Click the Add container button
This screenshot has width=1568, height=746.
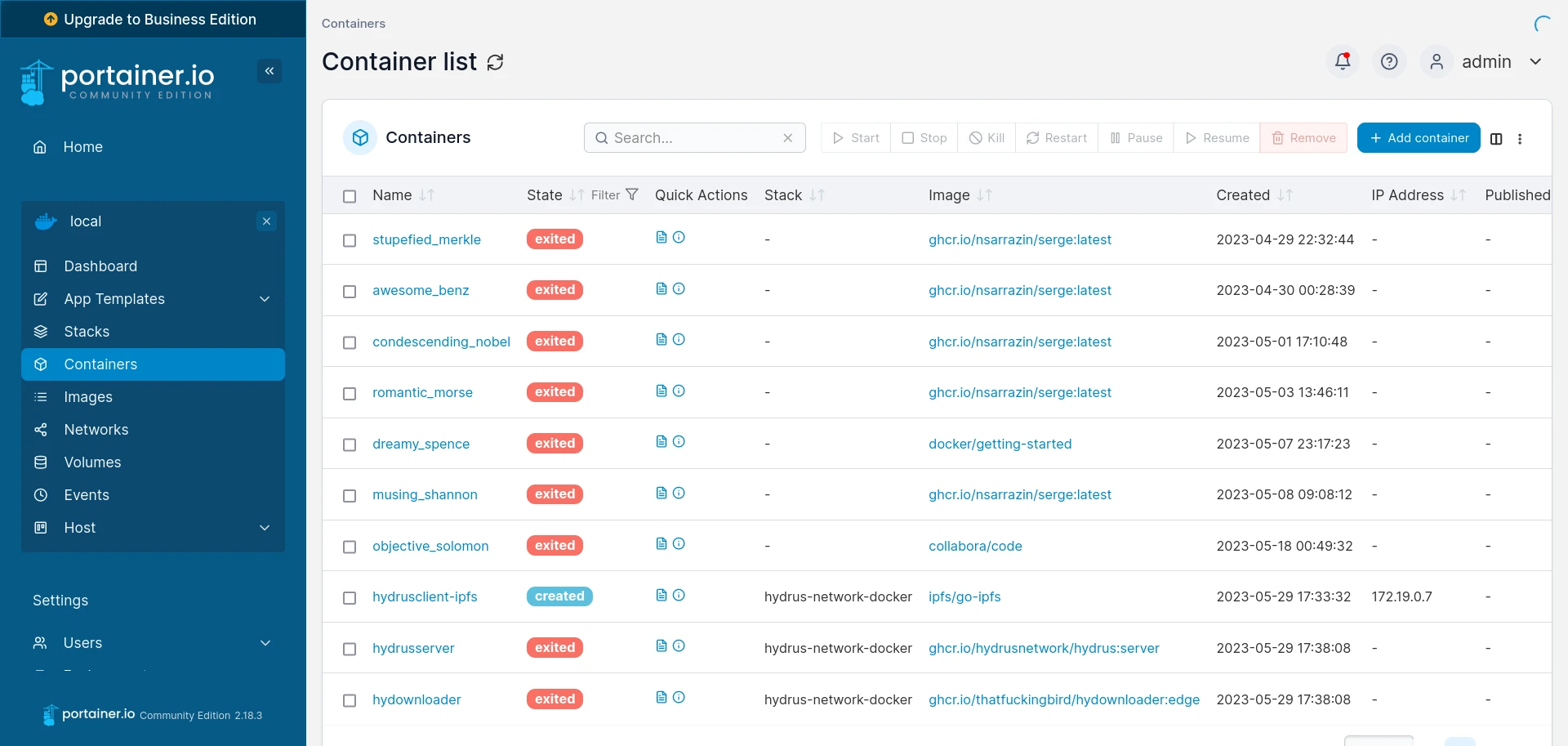[1419, 138]
